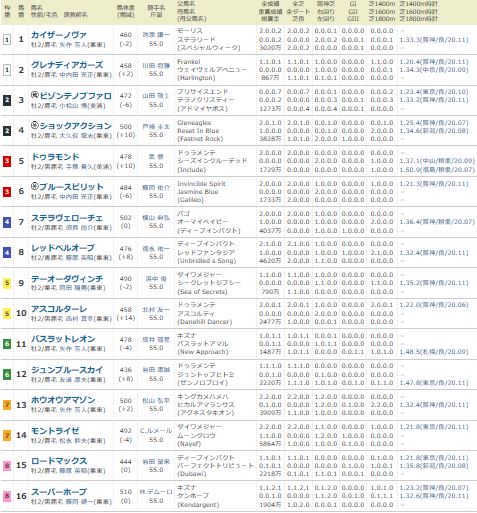The height and width of the screenshot is (513, 477).
Task: Open ドゥラモンド horse page
Action: (x=55, y=157)
